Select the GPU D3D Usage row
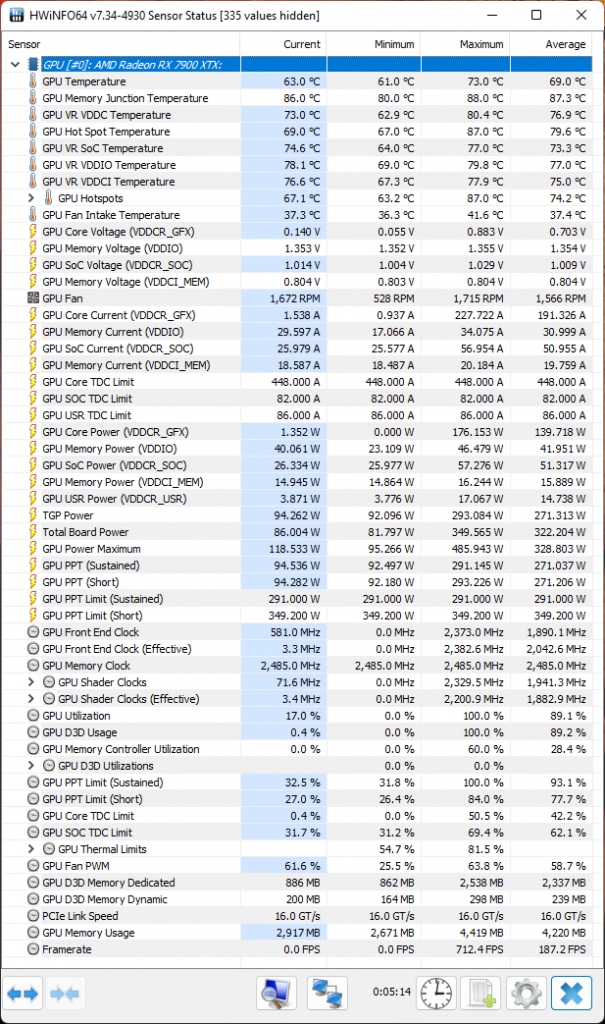The height and width of the screenshot is (1024, 605). tap(297, 732)
